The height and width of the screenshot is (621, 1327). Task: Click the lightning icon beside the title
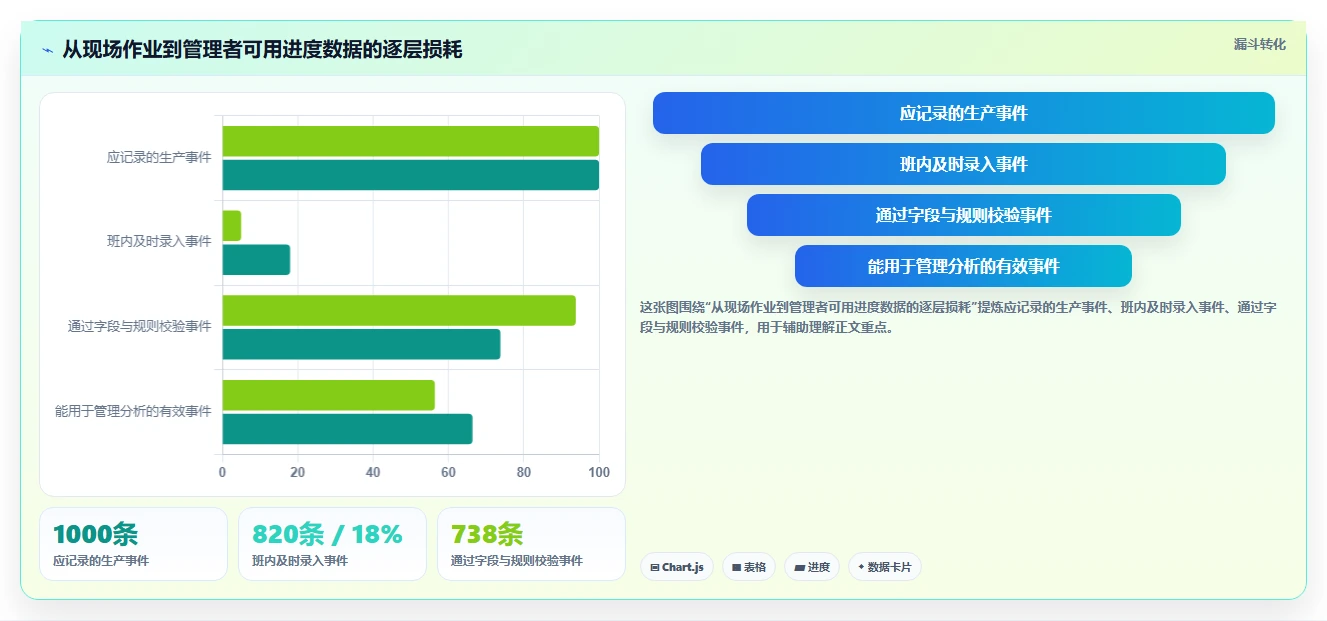click(48, 50)
